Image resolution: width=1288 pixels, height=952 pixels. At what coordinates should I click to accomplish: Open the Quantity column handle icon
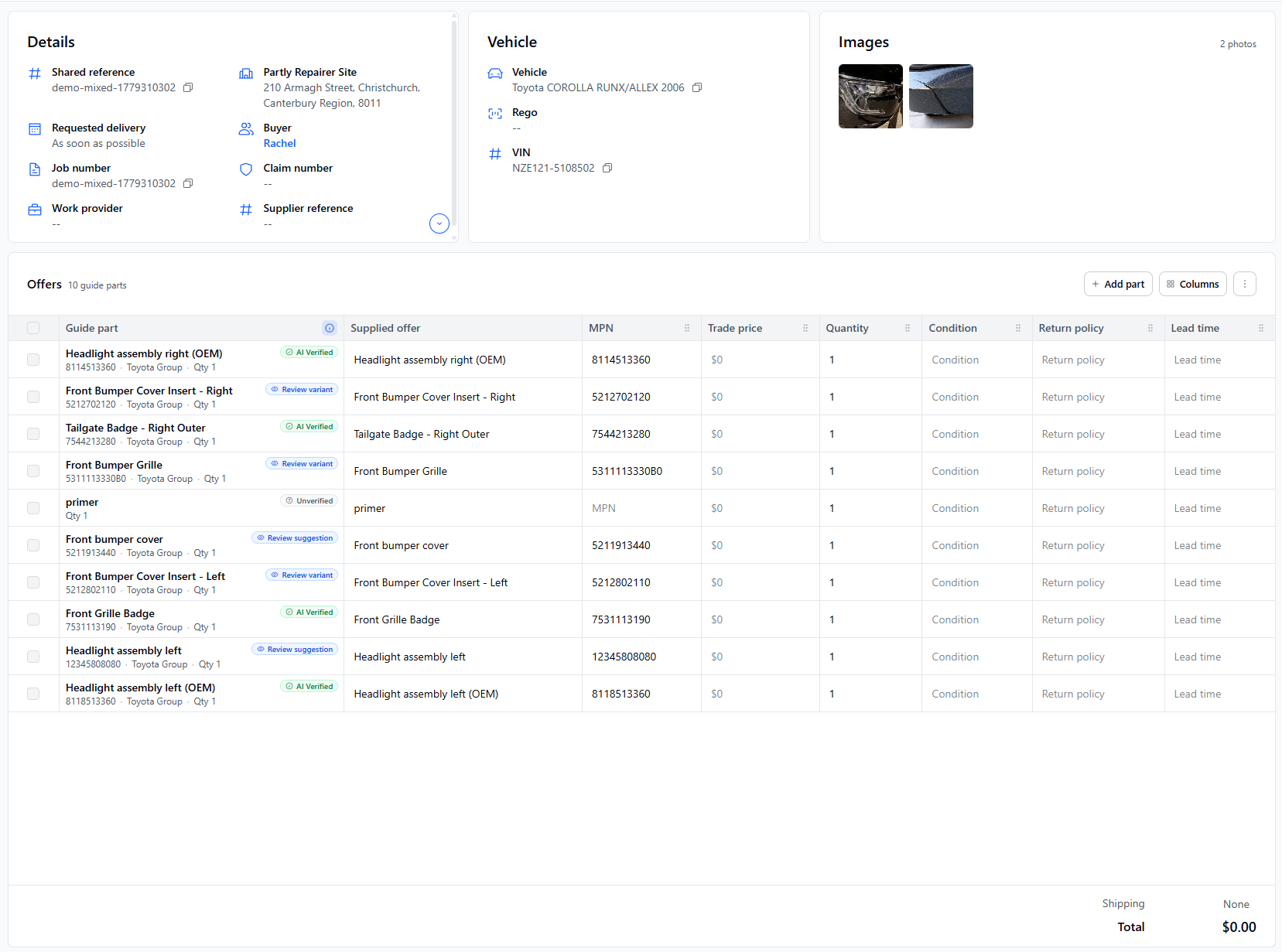click(x=907, y=328)
